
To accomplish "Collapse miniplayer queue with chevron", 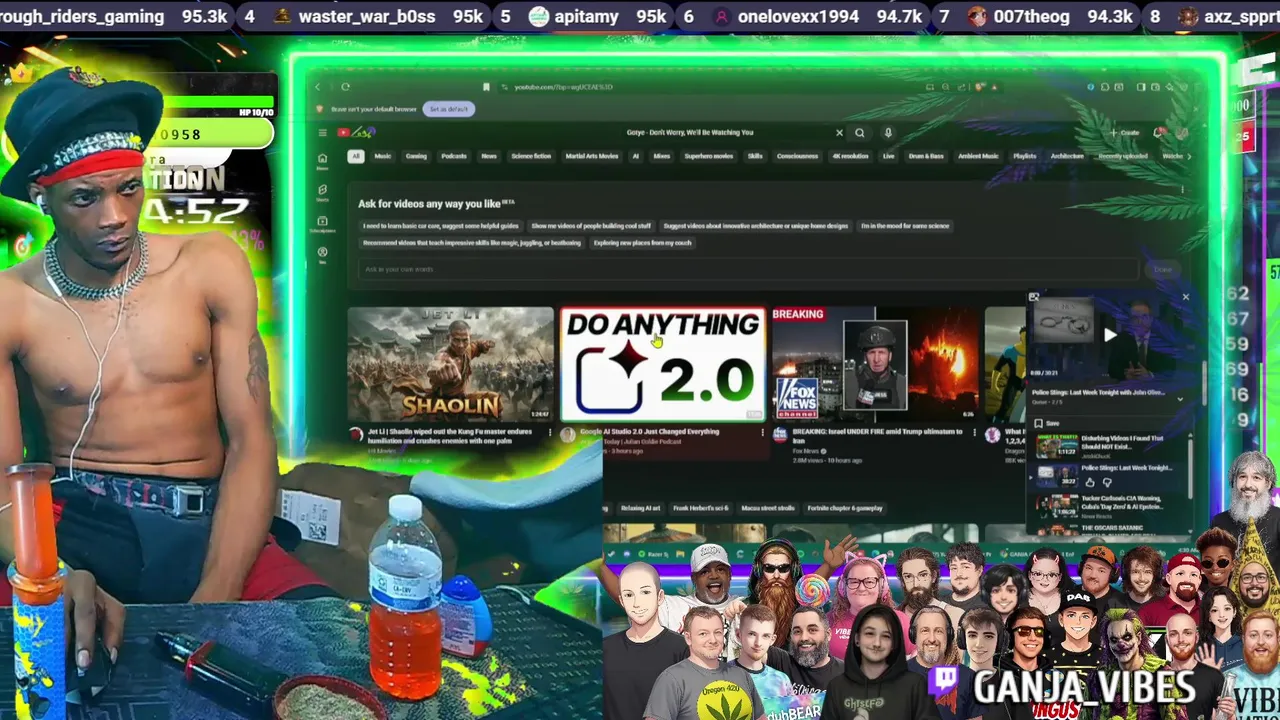I will (1180, 399).
